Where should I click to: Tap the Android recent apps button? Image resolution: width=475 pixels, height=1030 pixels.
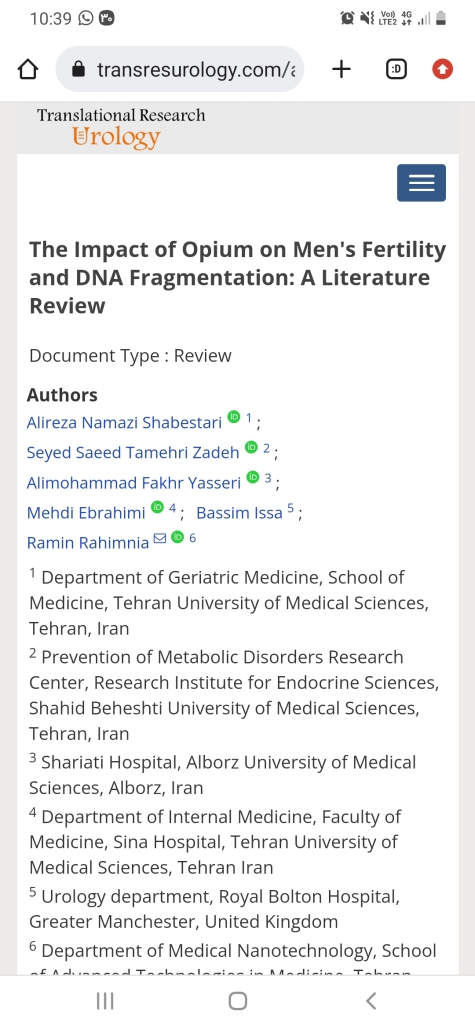[105, 1001]
